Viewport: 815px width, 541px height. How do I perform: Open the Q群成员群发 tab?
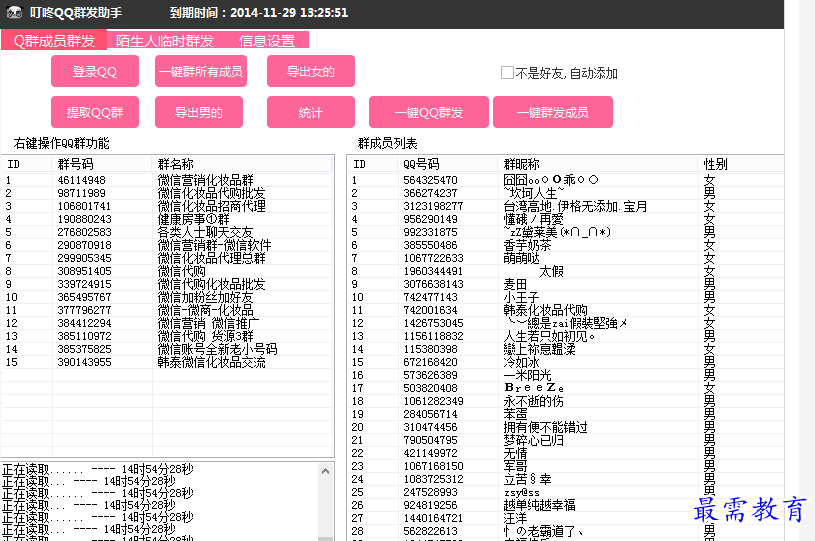[x=54, y=41]
